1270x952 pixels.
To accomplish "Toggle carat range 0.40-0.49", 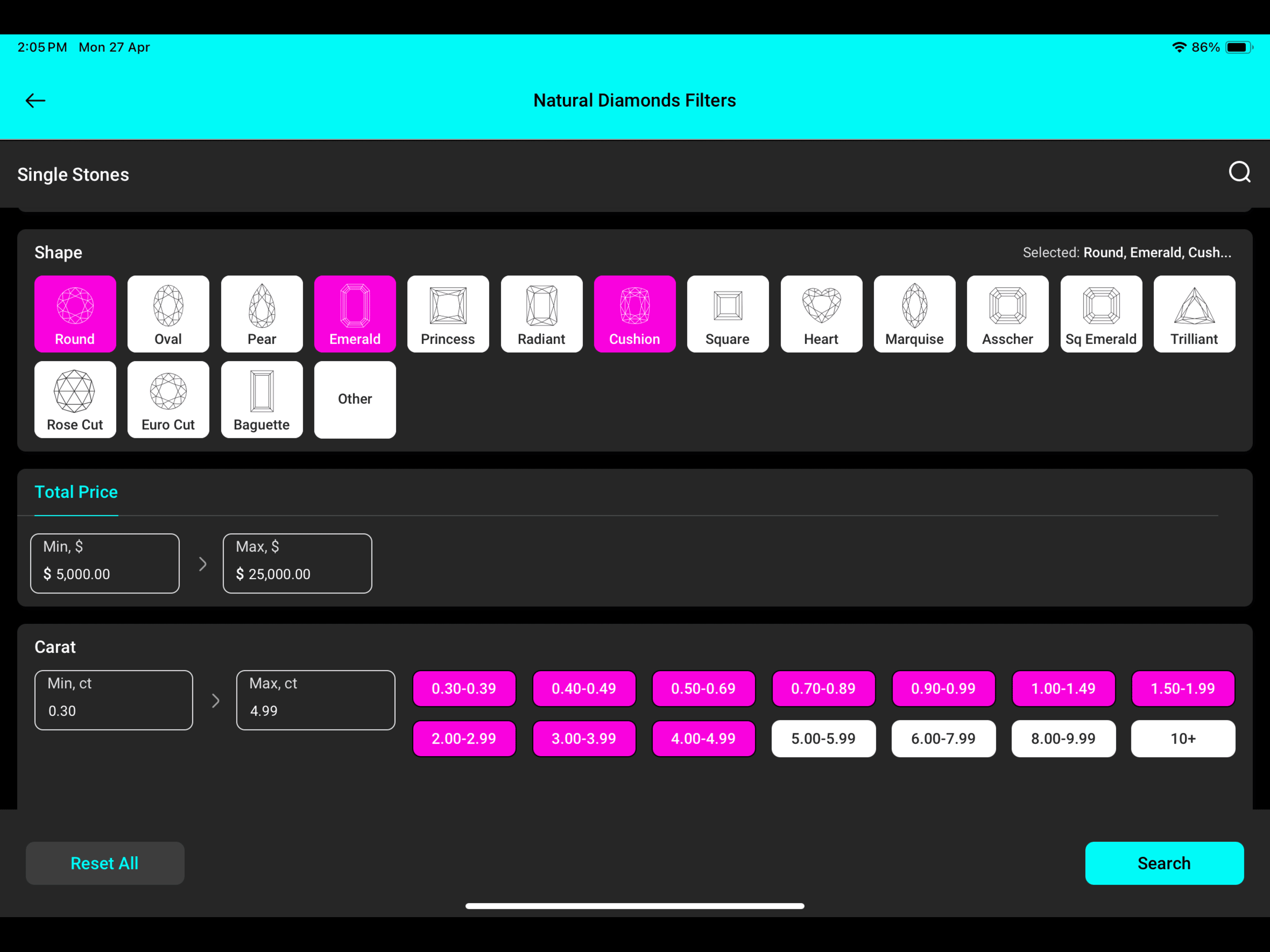I will (x=584, y=688).
